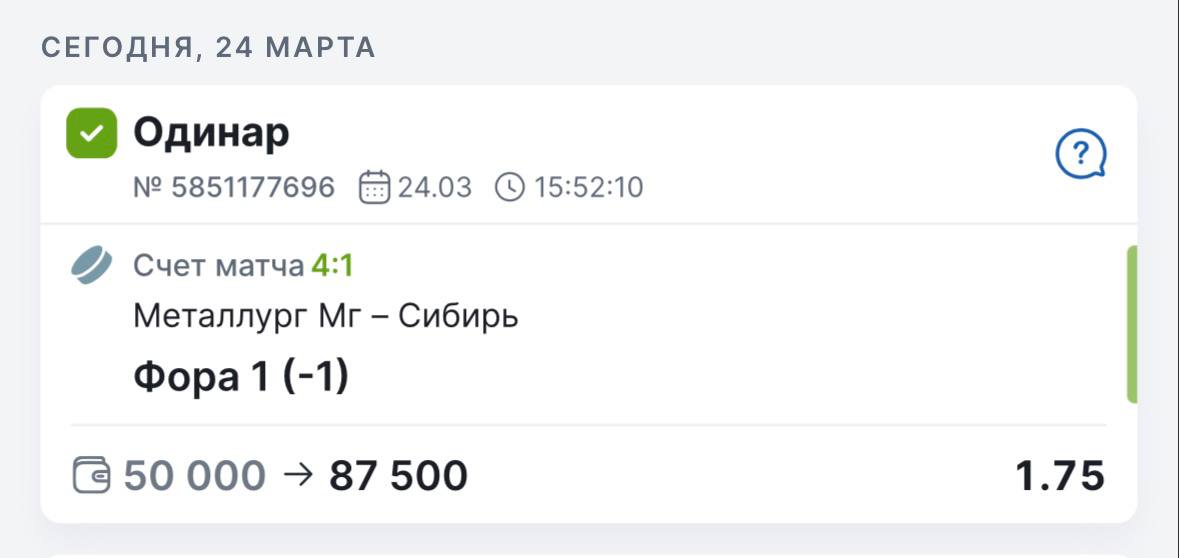1179x558 pixels.
Task: Click the "Счет матча" label
Action: click(218, 266)
